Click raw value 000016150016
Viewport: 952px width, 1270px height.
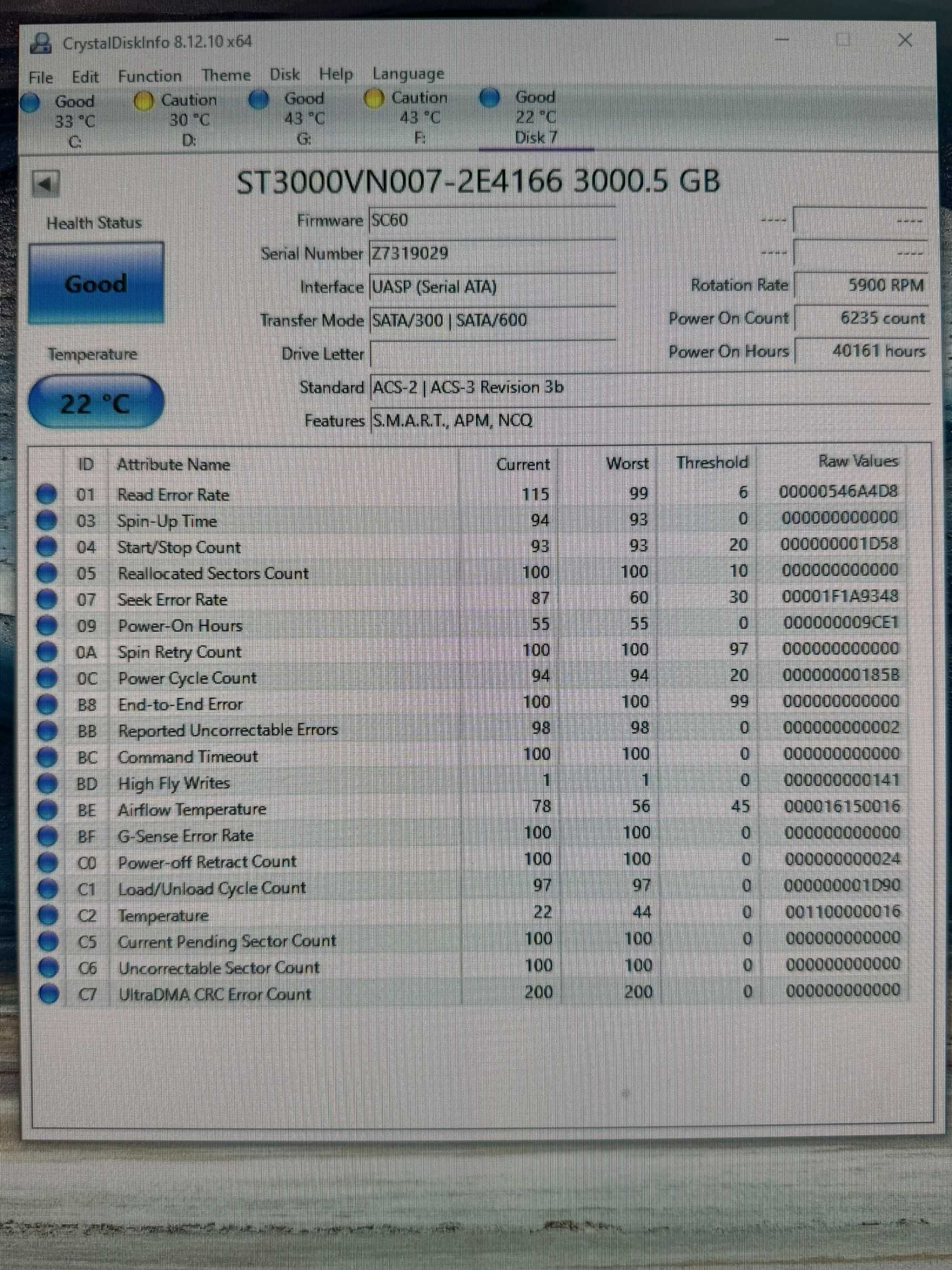842,807
